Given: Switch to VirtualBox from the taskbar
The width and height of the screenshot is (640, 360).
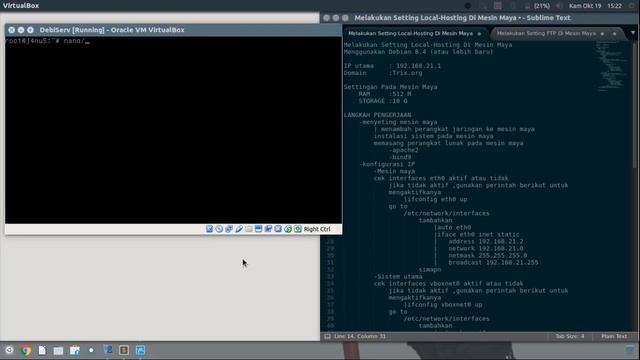Looking at the screenshot, I should (x=108, y=350).
